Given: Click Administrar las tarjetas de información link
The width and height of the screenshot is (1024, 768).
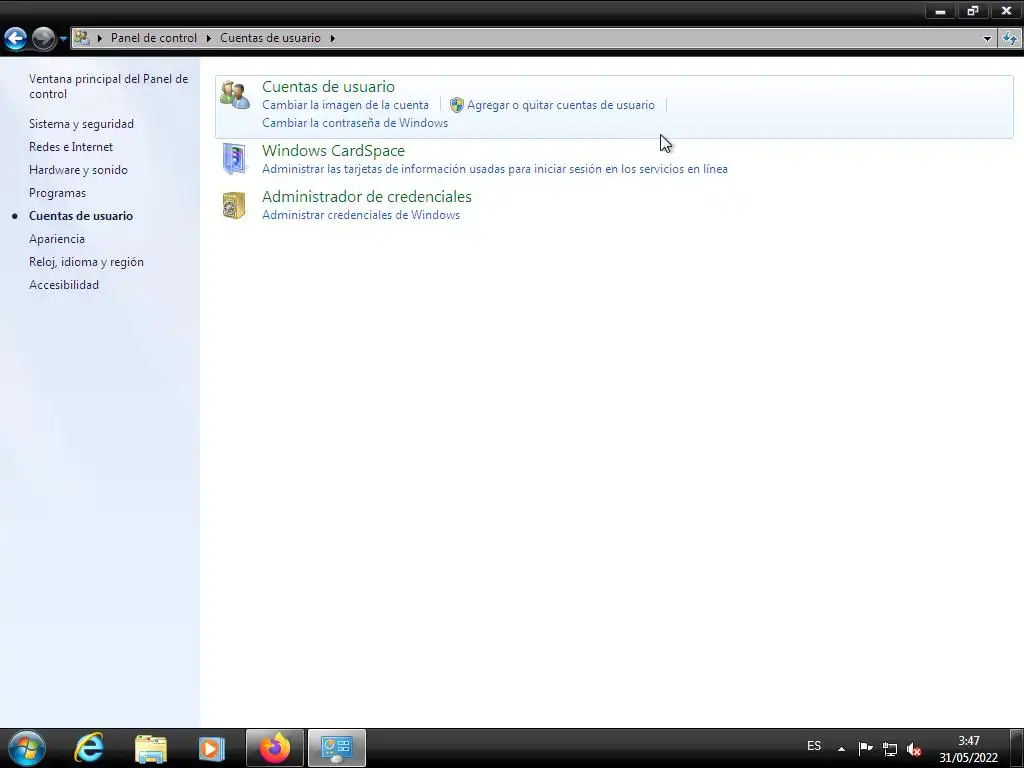Looking at the screenshot, I should [494, 168].
